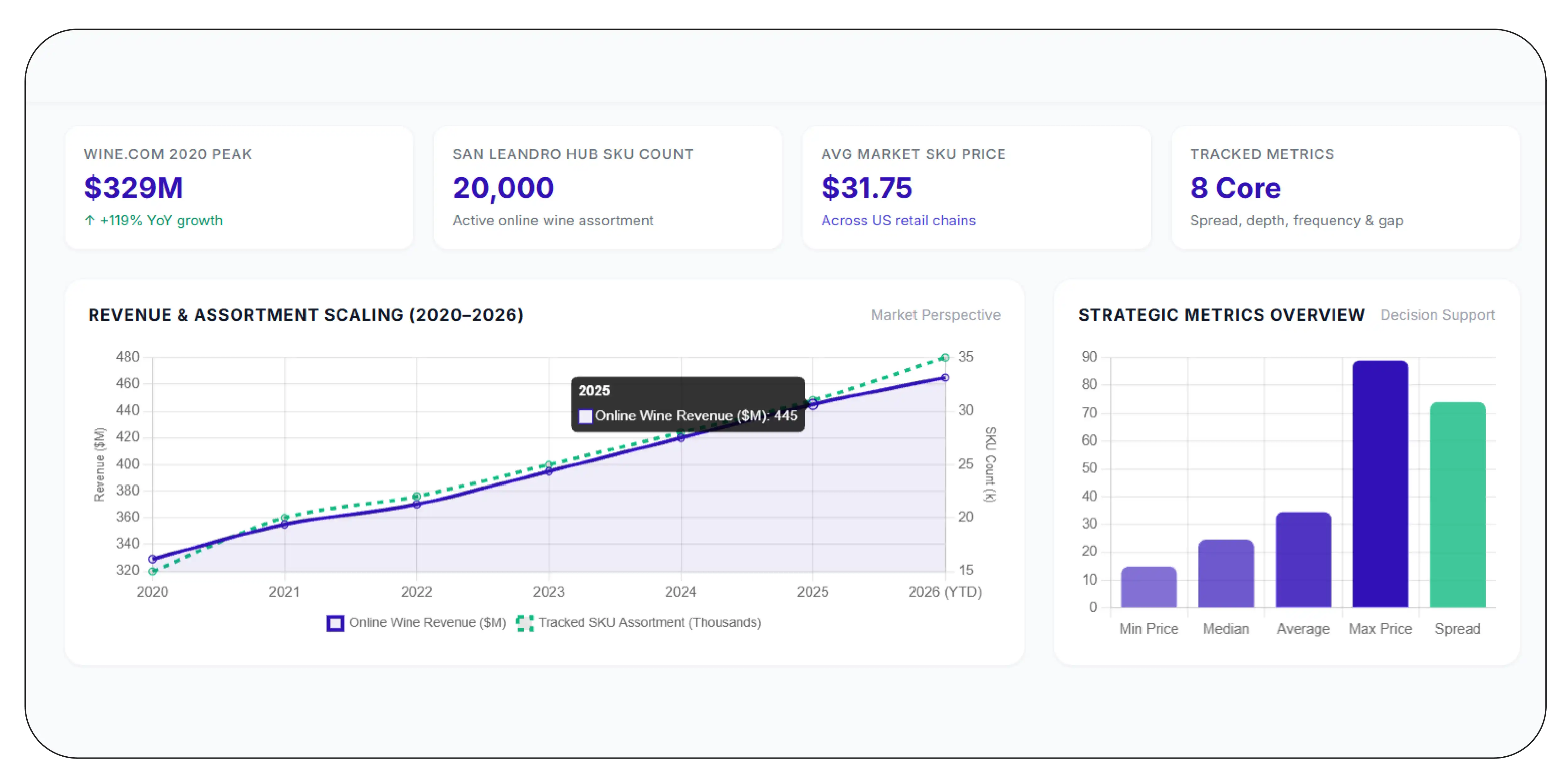Click the green dashed SKU Assortment legend swatch

525,623
